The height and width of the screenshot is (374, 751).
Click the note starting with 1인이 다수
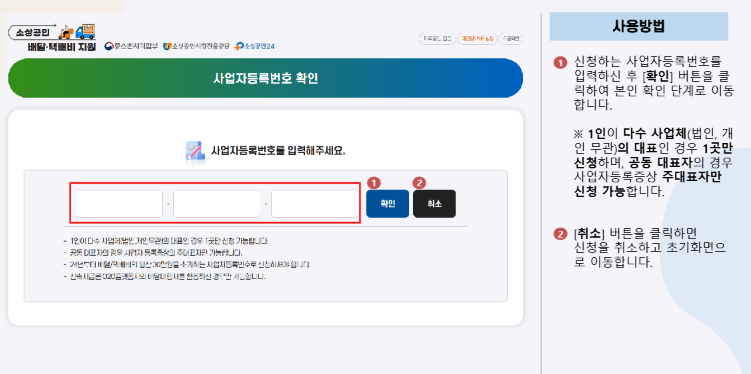tap(169, 240)
